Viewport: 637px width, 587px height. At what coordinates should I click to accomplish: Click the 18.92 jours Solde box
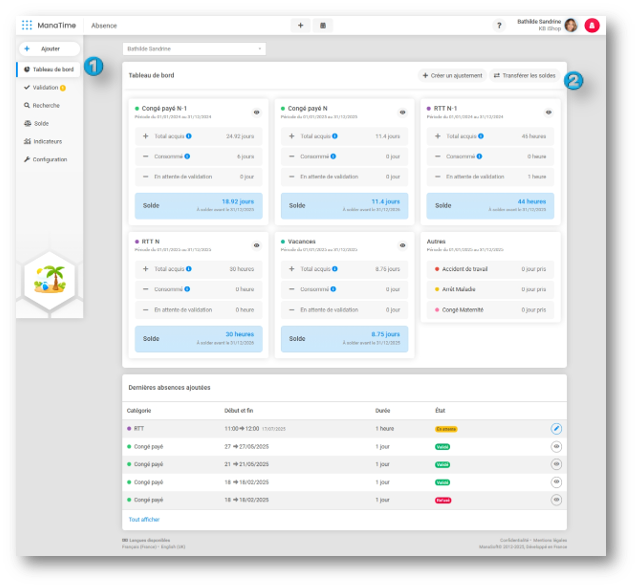click(x=199, y=206)
